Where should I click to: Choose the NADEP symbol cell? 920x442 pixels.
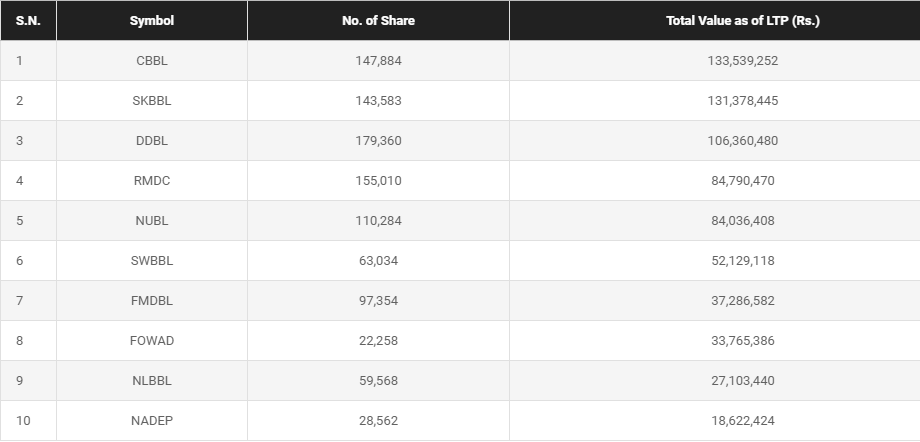(x=152, y=421)
